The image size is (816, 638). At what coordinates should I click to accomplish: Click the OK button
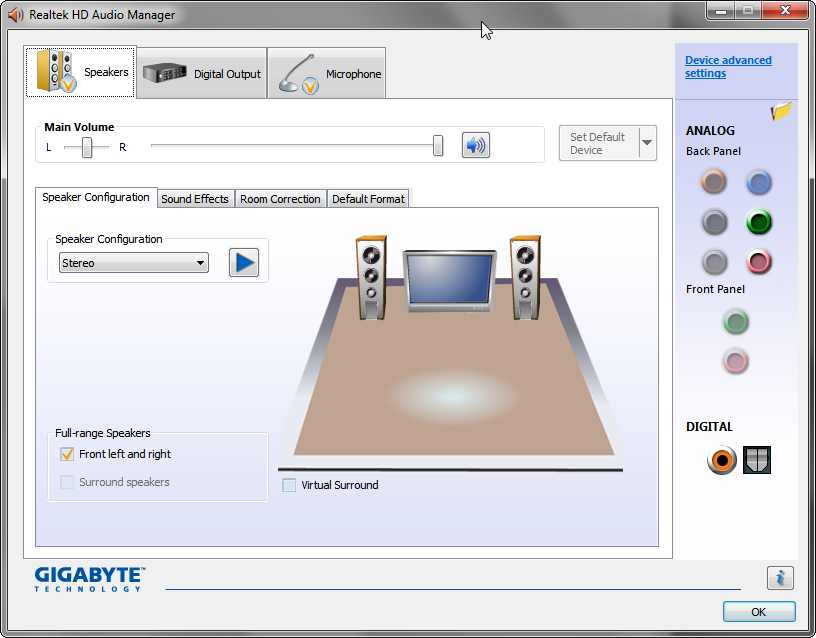(x=759, y=611)
